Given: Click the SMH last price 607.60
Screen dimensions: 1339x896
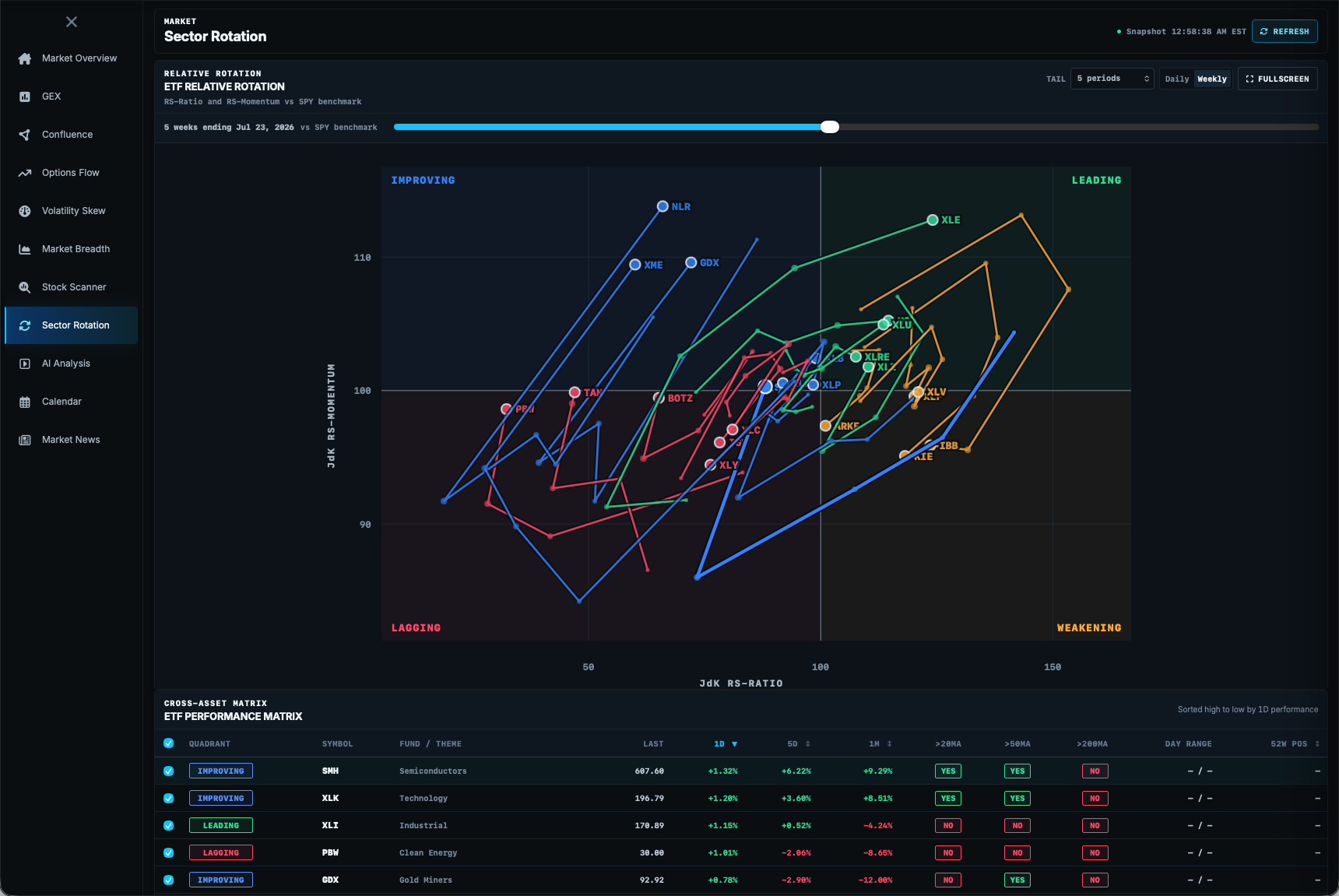Looking at the screenshot, I should (649, 771).
